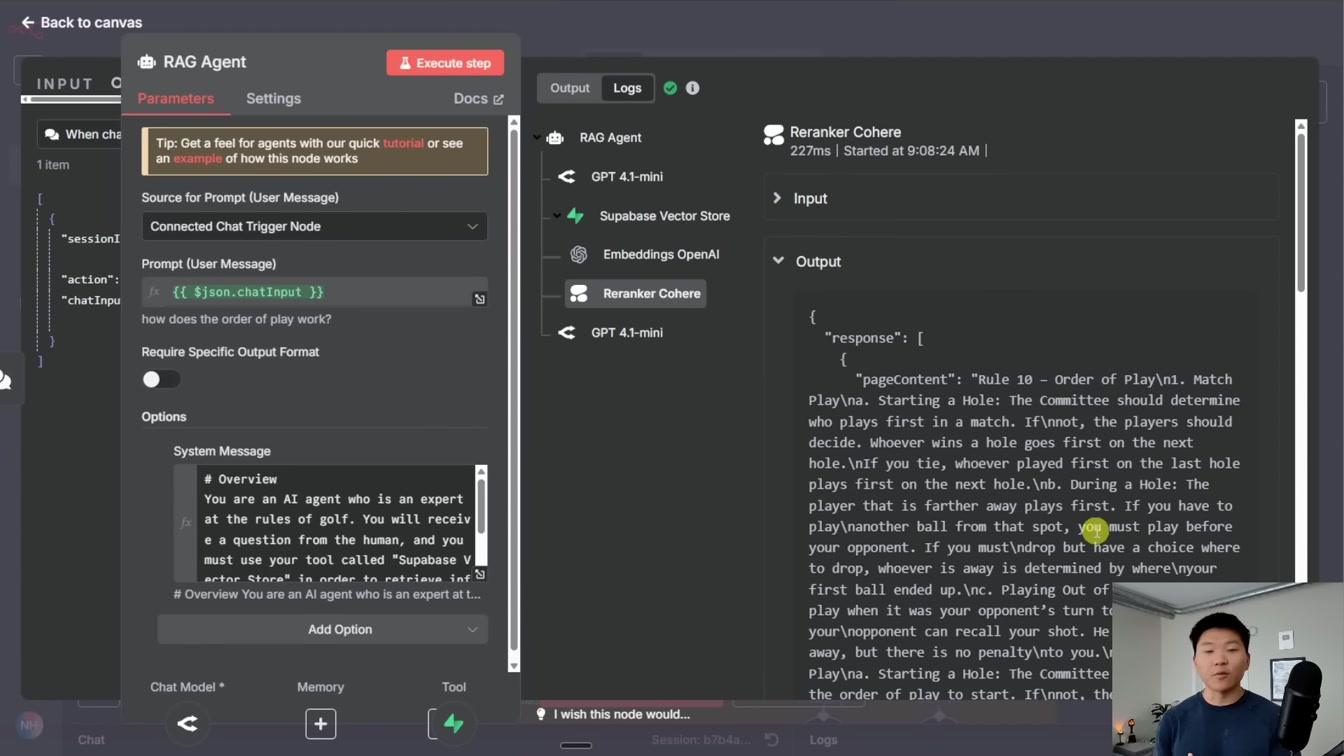Screen dimensions: 1344x756
Task: Open Source for Prompt dropdown
Action: pos(314,226)
